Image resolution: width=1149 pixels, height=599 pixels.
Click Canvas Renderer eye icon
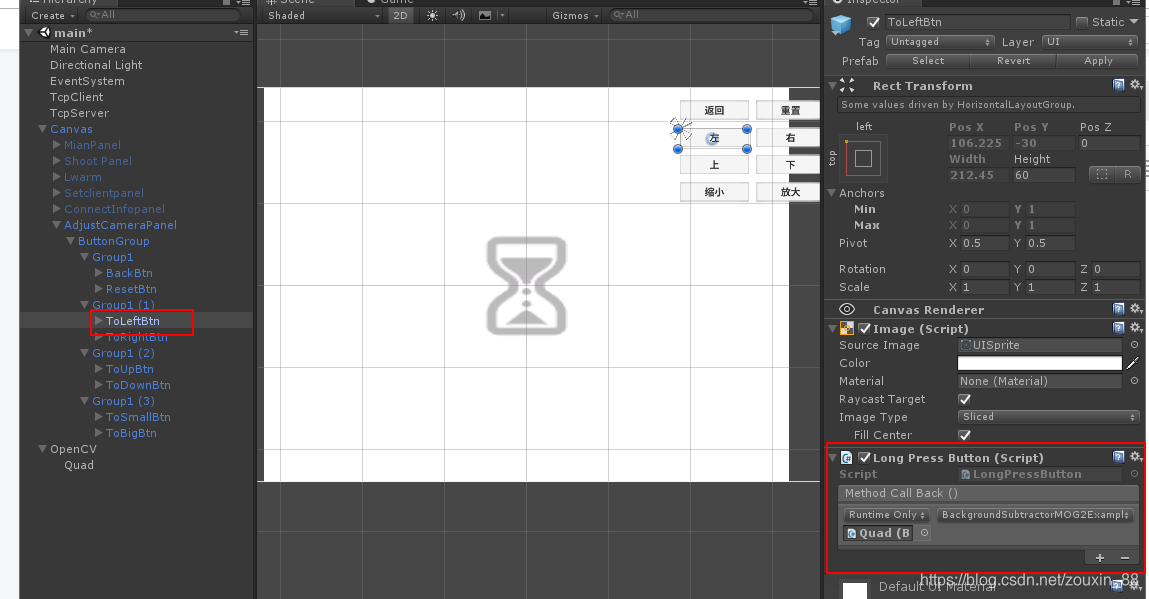pyautogui.click(x=847, y=309)
